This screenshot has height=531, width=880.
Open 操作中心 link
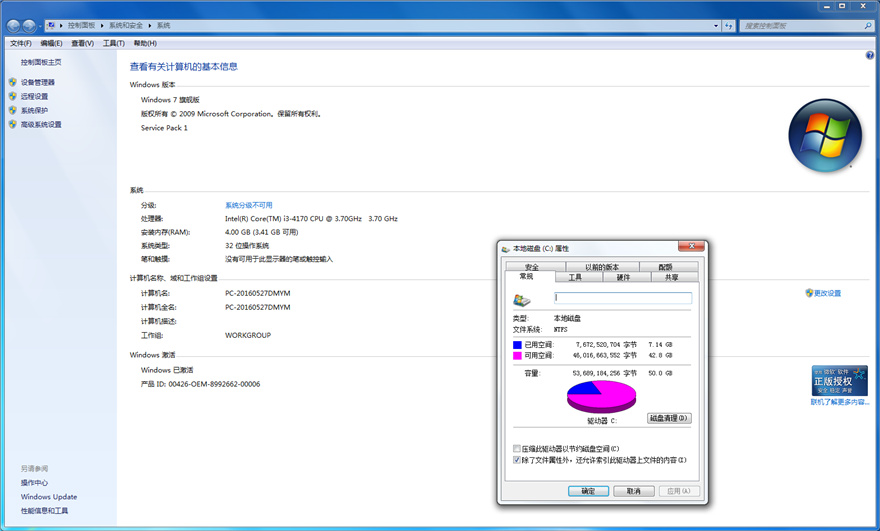point(34,483)
